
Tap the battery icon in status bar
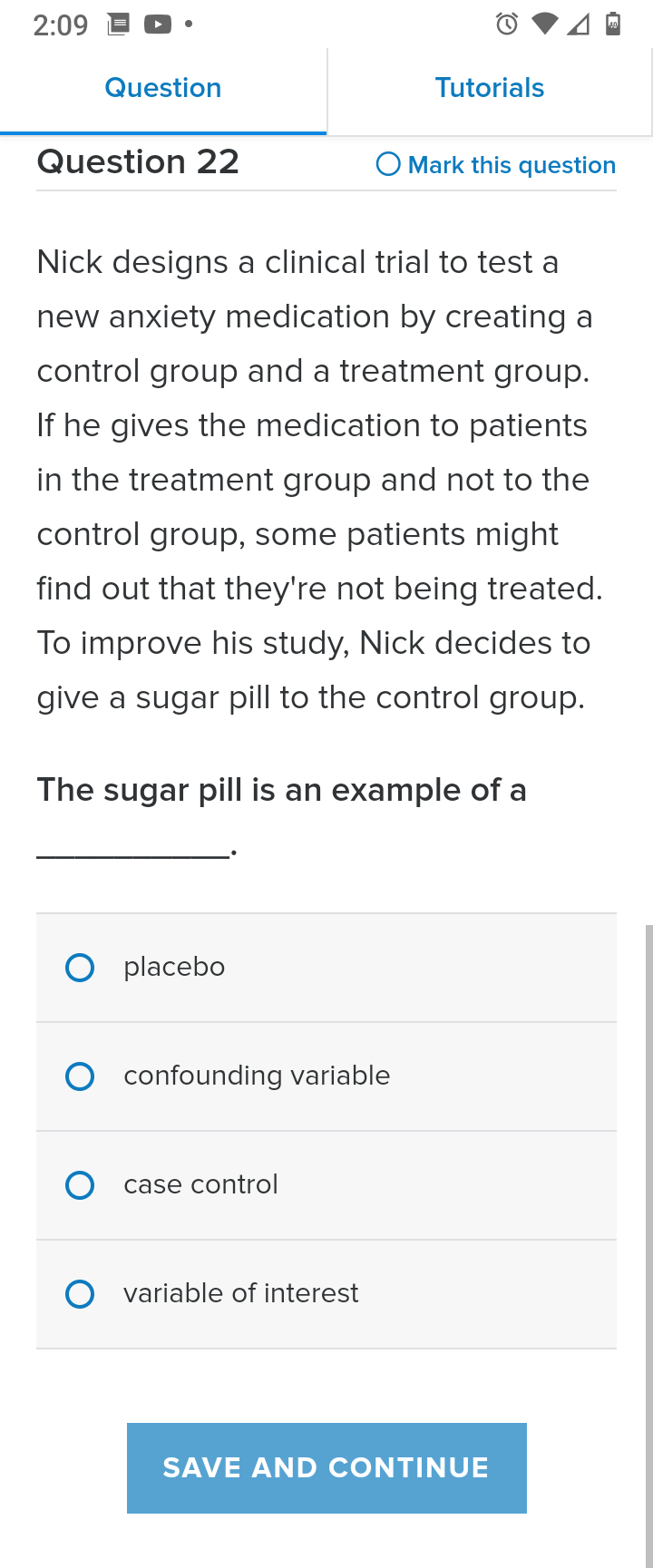(x=613, y=24)
